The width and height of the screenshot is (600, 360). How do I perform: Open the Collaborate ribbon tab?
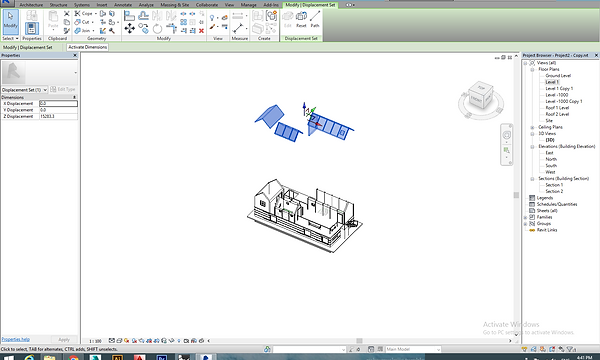[207, 5]
